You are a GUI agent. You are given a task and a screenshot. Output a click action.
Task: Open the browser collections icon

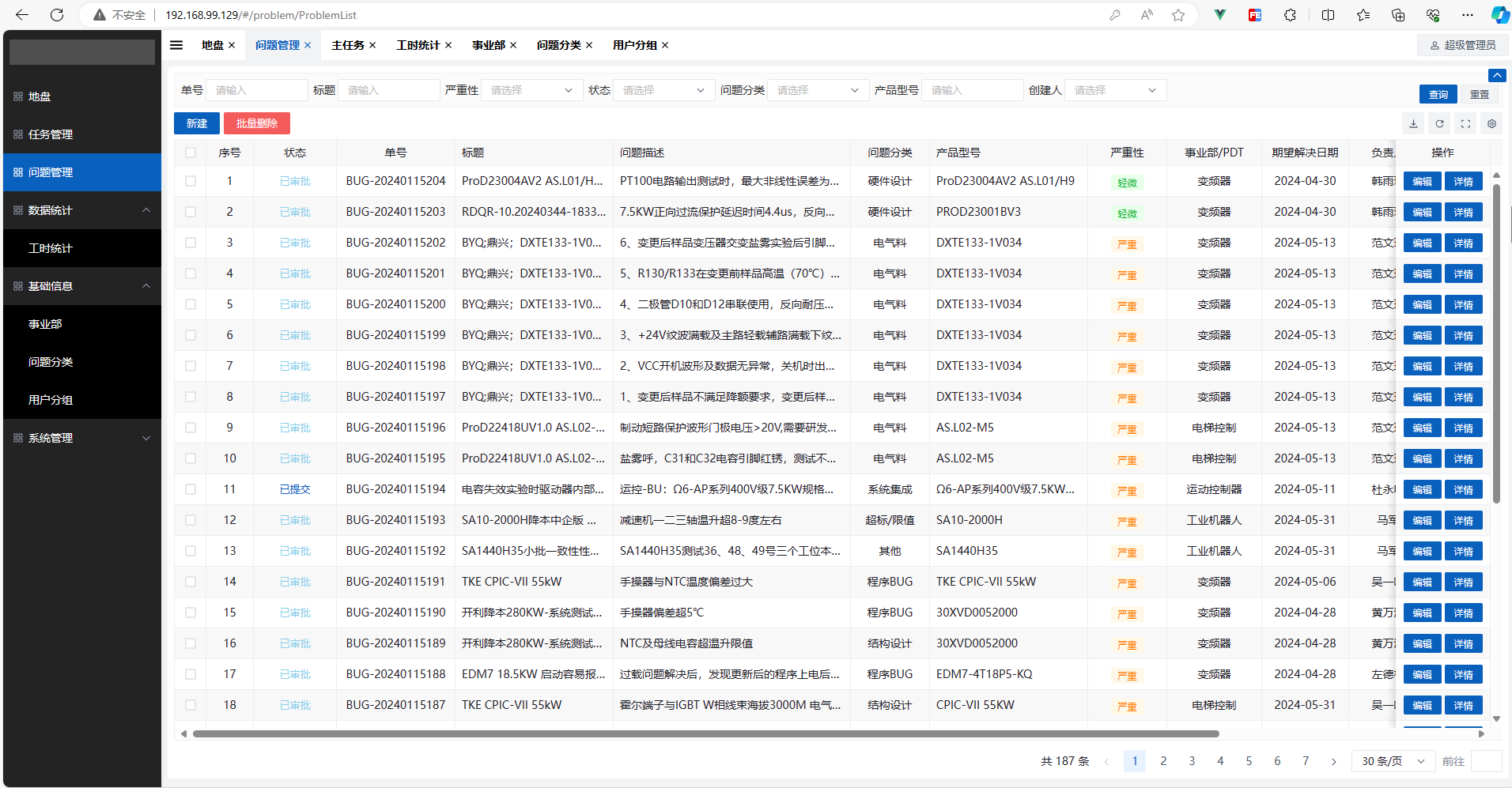(1398, 15)
